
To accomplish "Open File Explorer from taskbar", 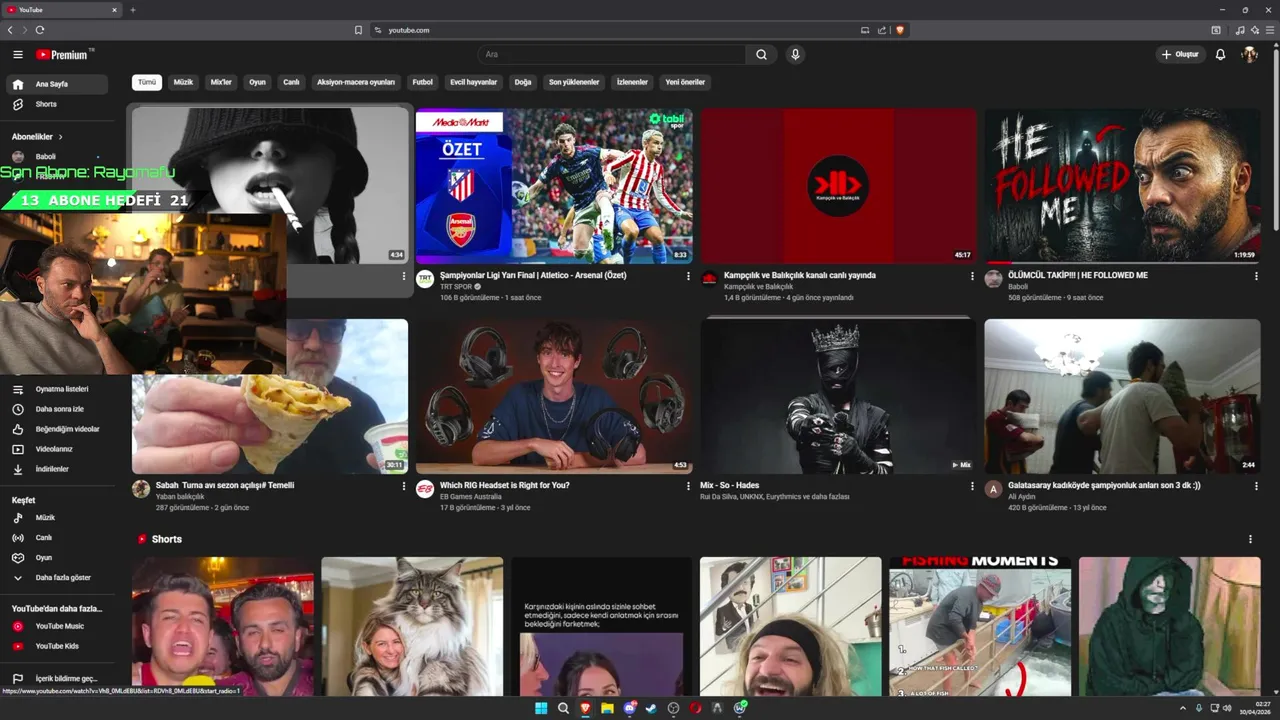I will (x=607, y=708).
